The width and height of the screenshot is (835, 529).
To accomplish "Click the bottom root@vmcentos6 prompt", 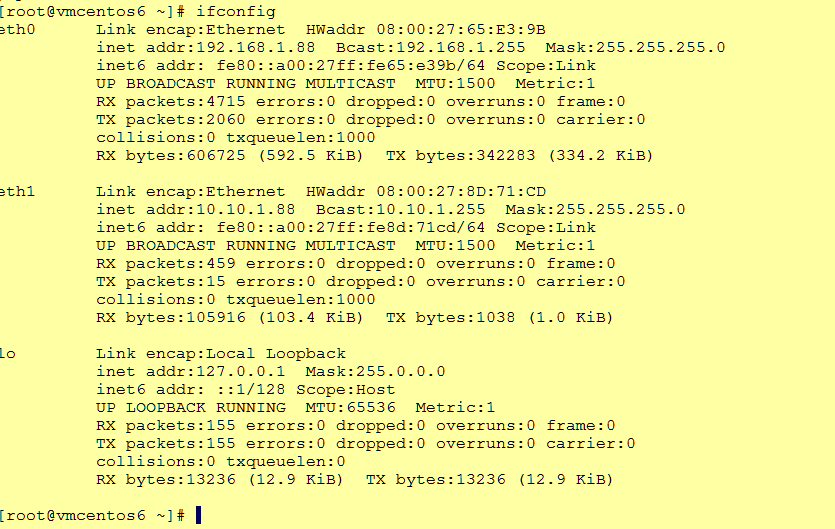I will coord(92,515).
